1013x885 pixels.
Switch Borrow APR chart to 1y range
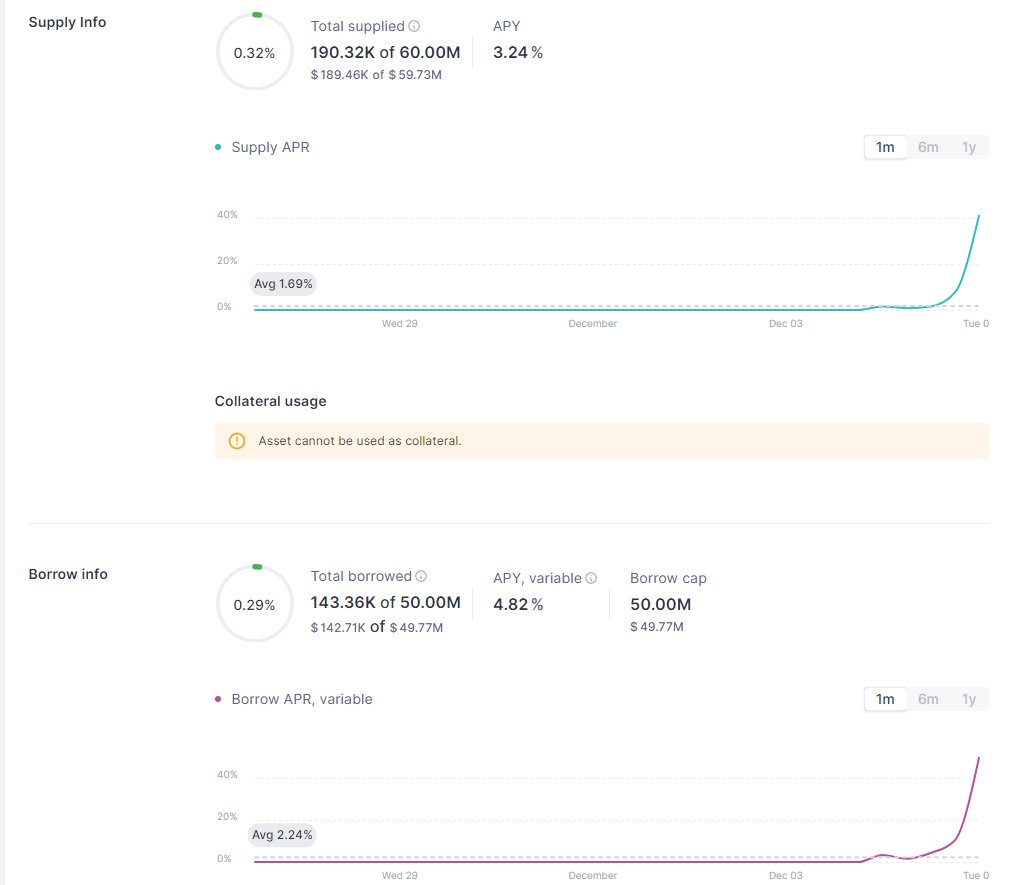pyautogui.click(x=969, y=699)
